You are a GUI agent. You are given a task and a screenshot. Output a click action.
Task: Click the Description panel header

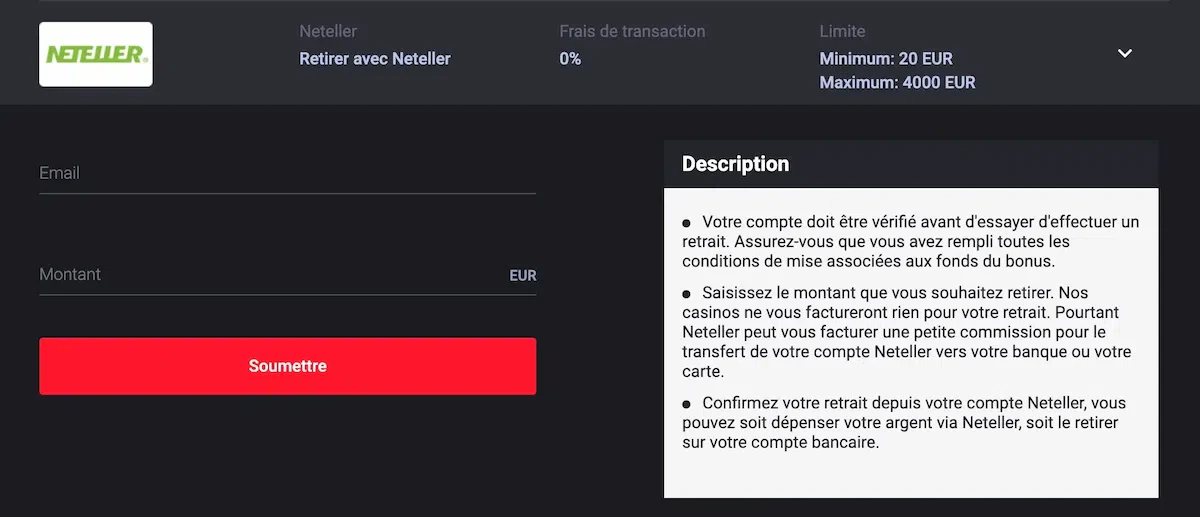click(910, 164)
